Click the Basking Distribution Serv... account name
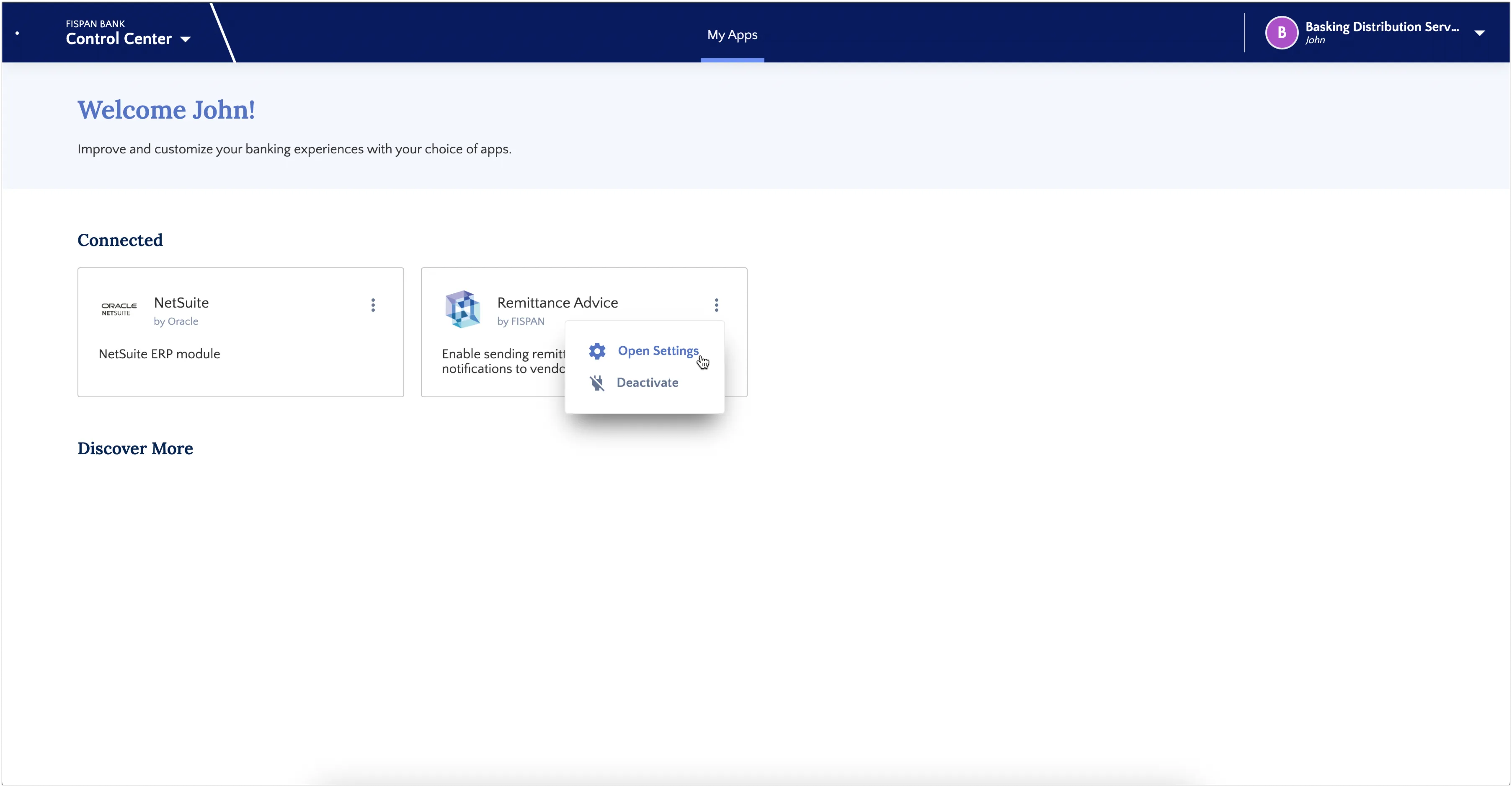The height and width of the screenshot is (787, 1512). [x=1382, y=27]
